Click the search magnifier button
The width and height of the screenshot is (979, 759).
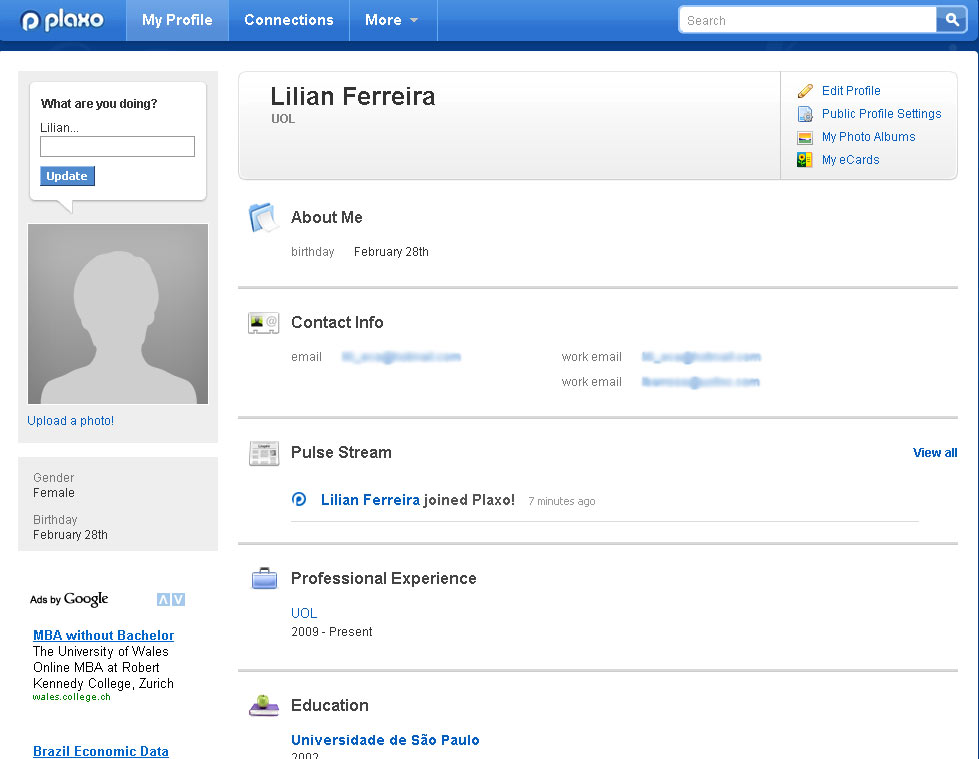point(952,20)
